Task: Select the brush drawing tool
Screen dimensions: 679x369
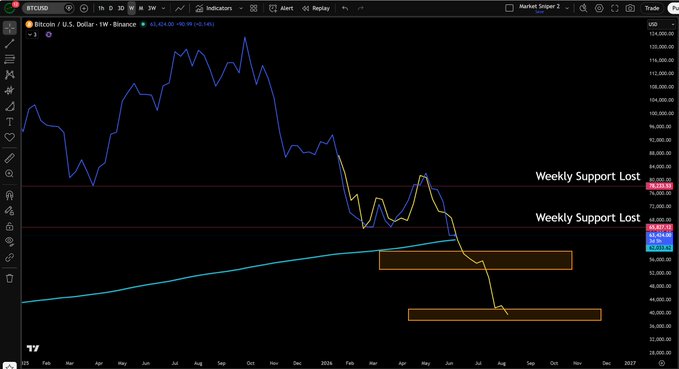Action: [10, 106]
